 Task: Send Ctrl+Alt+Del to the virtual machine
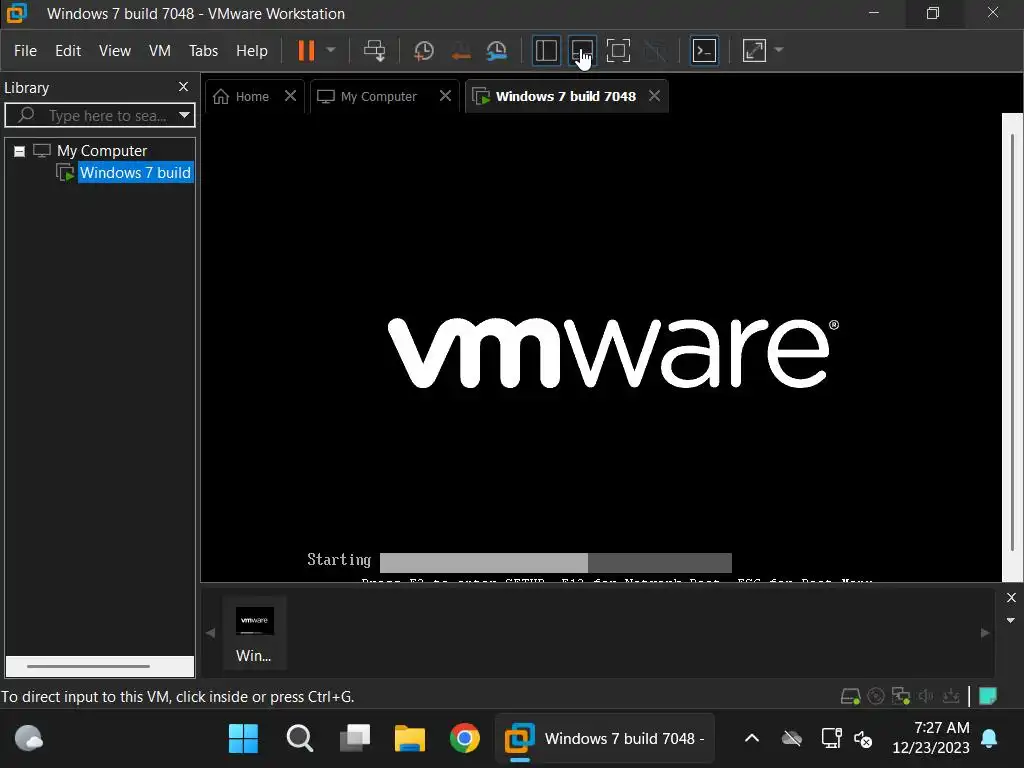374,50
